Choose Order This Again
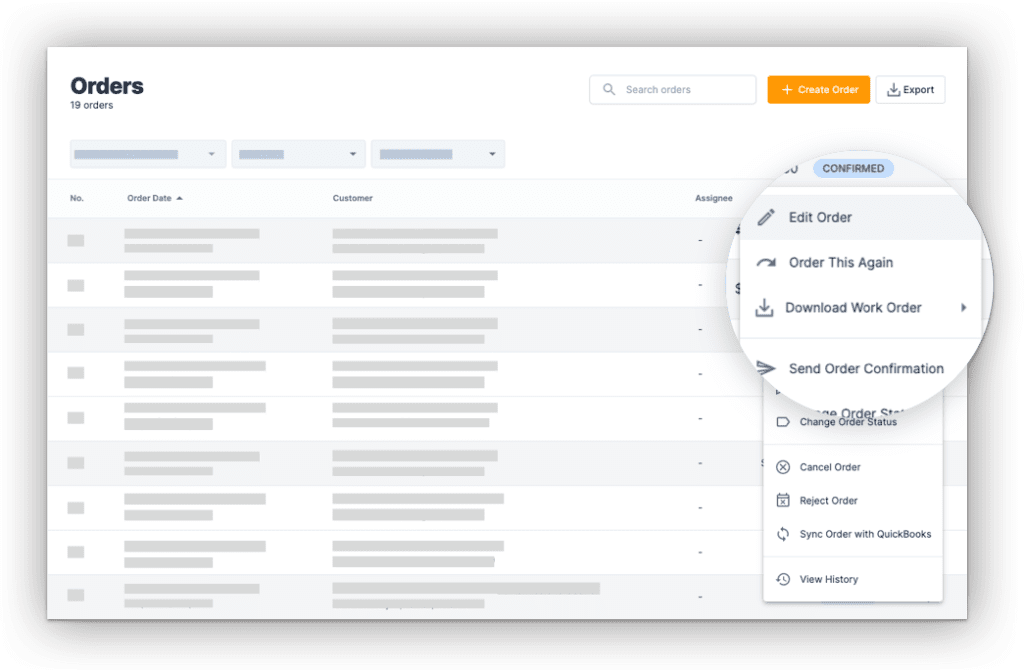Screen dimensions: 1024x672 point(861,263)
